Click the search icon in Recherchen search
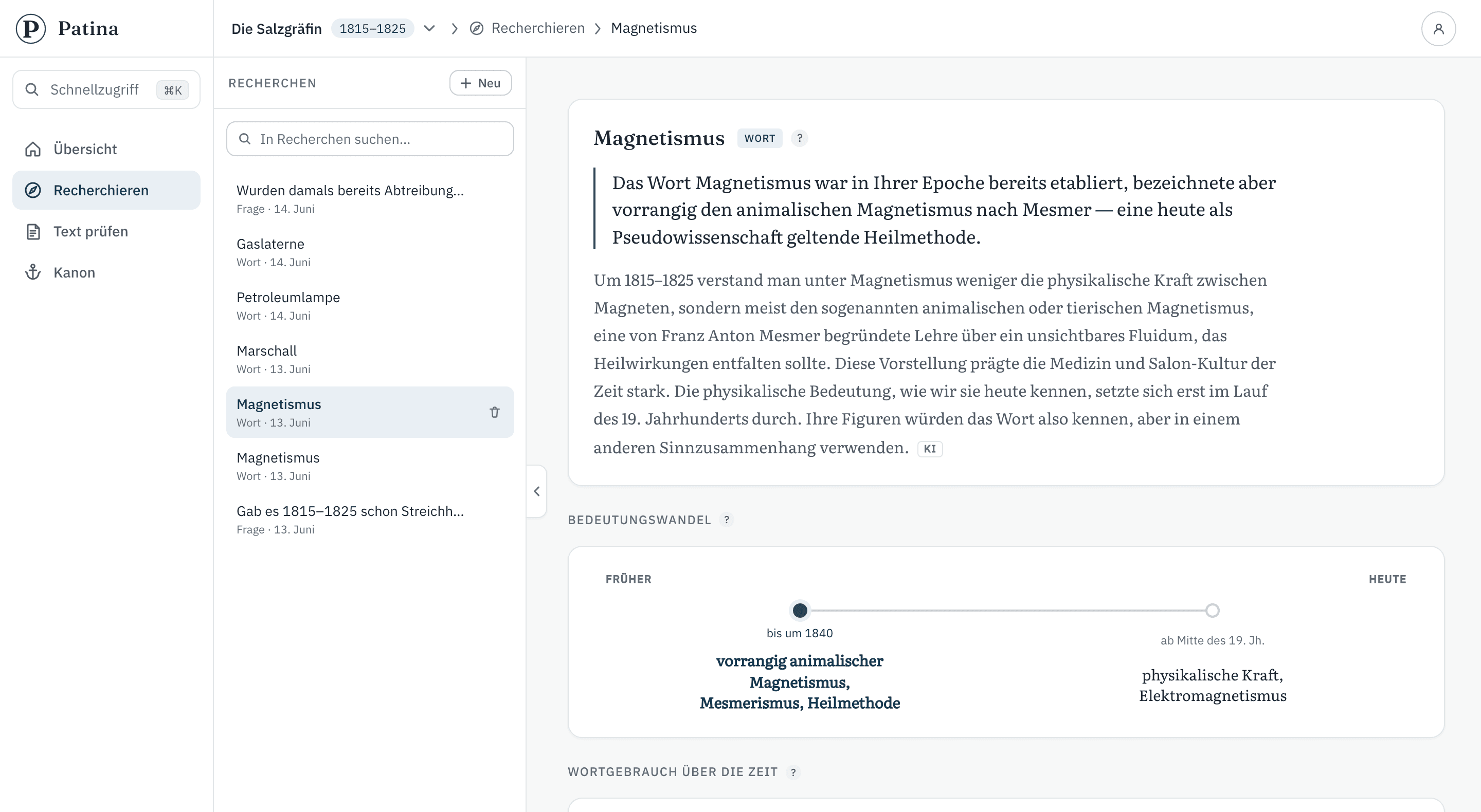1481x812 pixels. click(x=244, y=139)
